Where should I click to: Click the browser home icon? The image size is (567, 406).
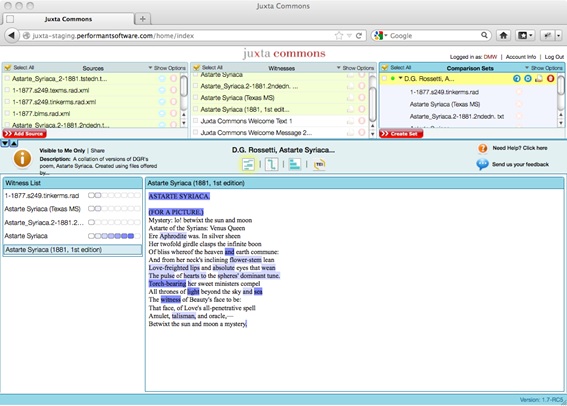(503, 35)
